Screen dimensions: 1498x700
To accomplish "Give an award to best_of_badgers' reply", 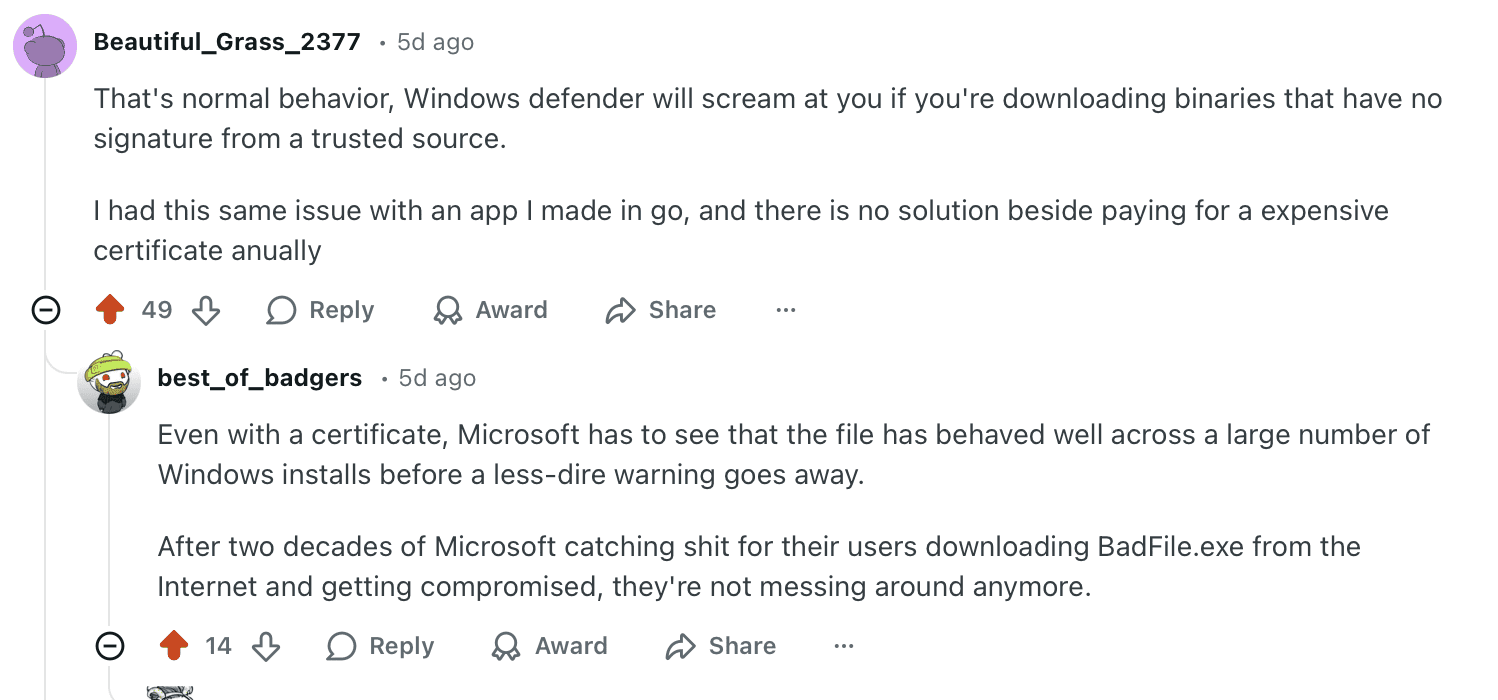I will point(549,646).
